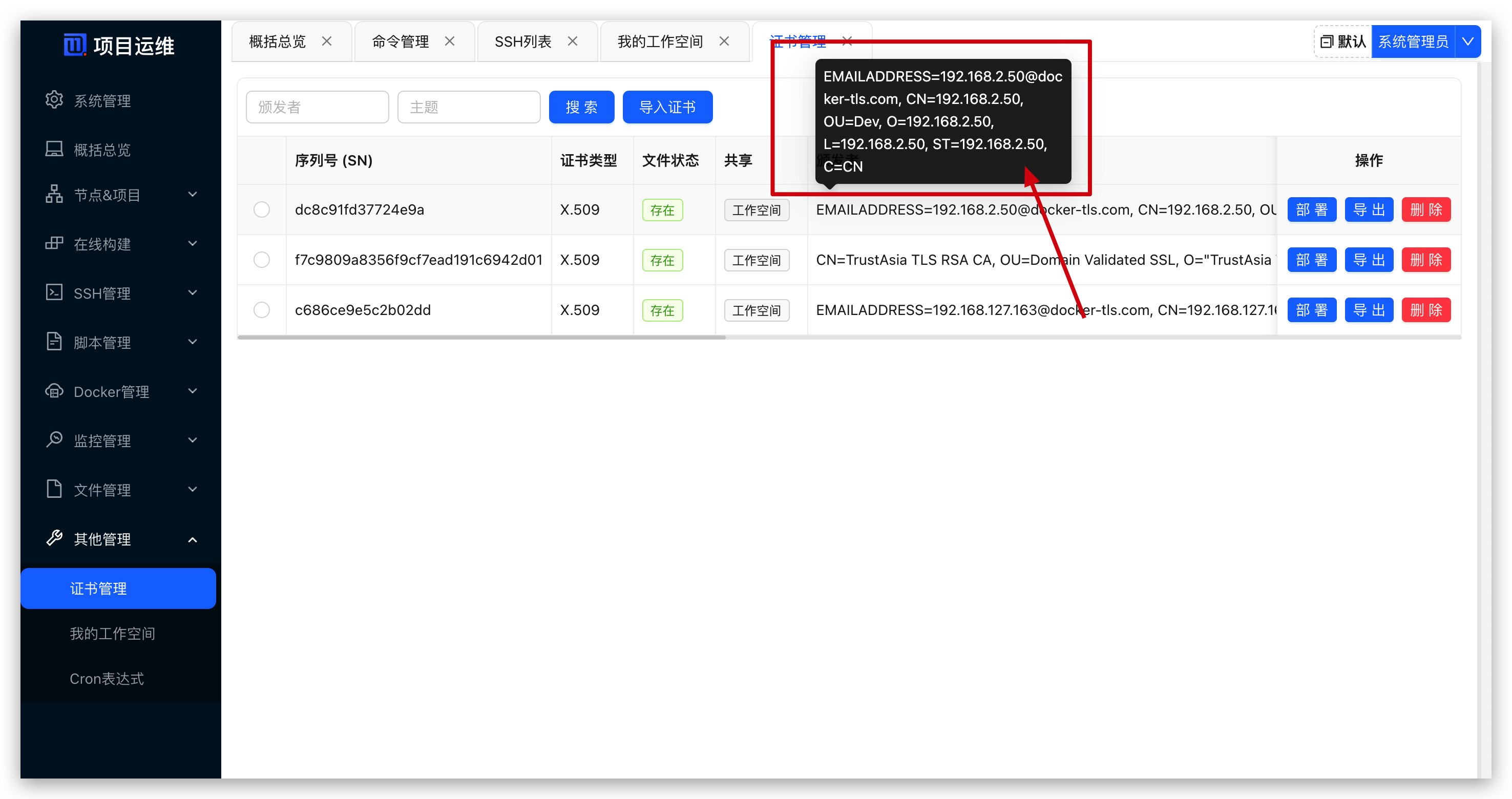Expand the 在线构建 submenu chevron
Image resolution: width=1512 pixels, height=799 pixels.
pos(193,244)
